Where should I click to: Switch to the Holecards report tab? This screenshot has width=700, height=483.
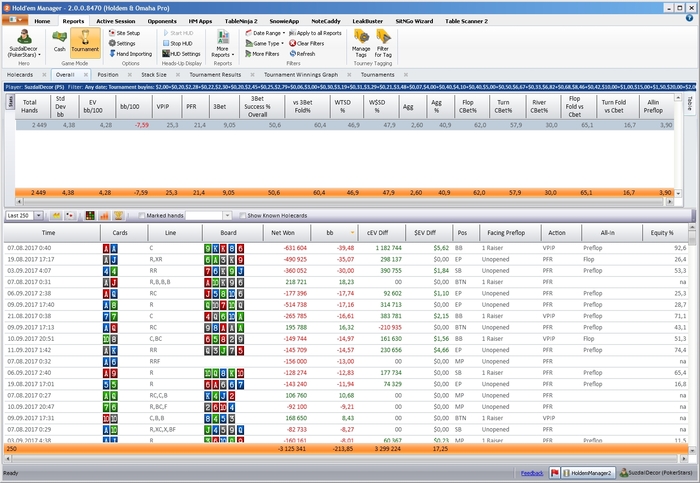click(x=20, y=75)
